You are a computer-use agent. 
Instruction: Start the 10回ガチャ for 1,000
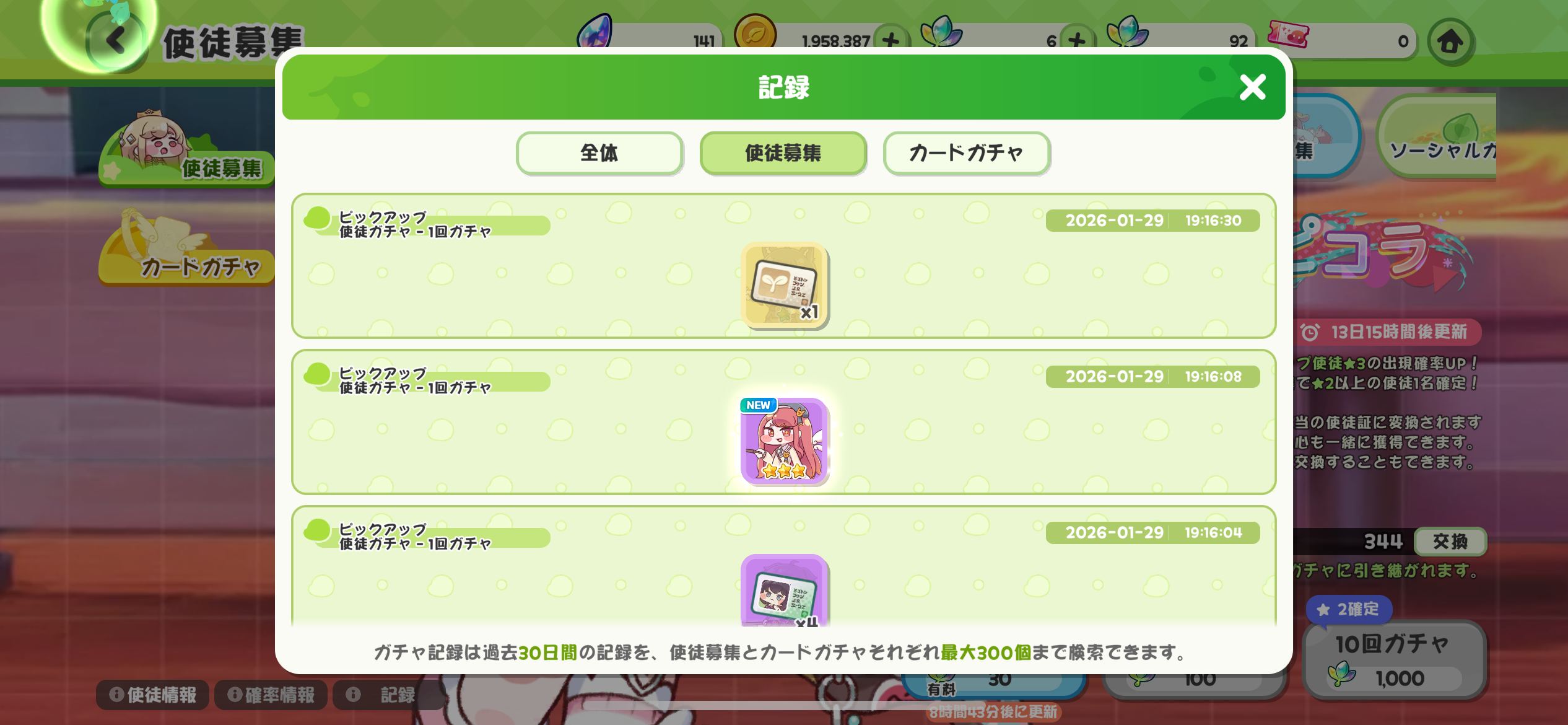(x=1393, y=660)
